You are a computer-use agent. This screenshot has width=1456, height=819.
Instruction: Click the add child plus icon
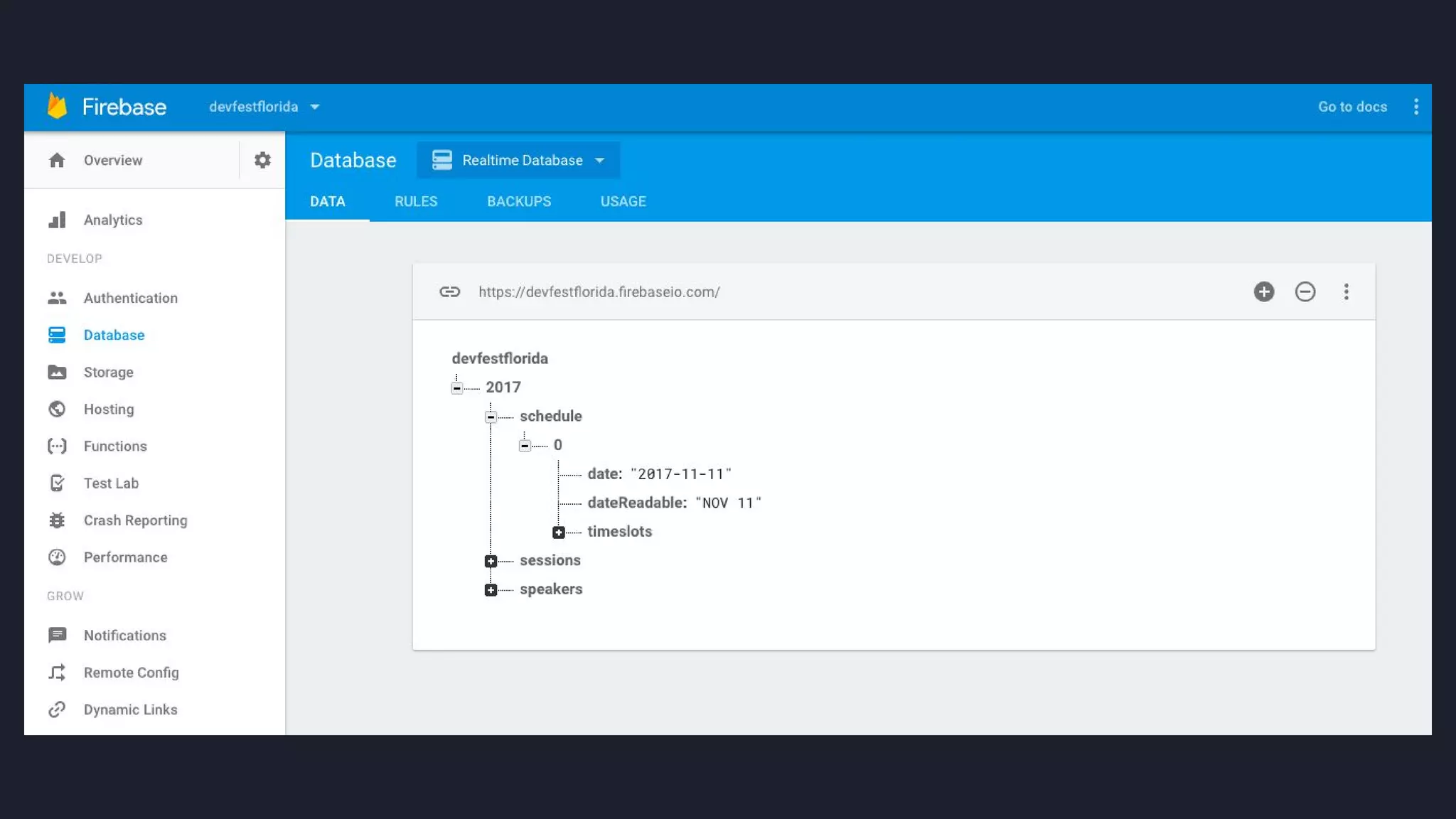tap(1263, 291)
